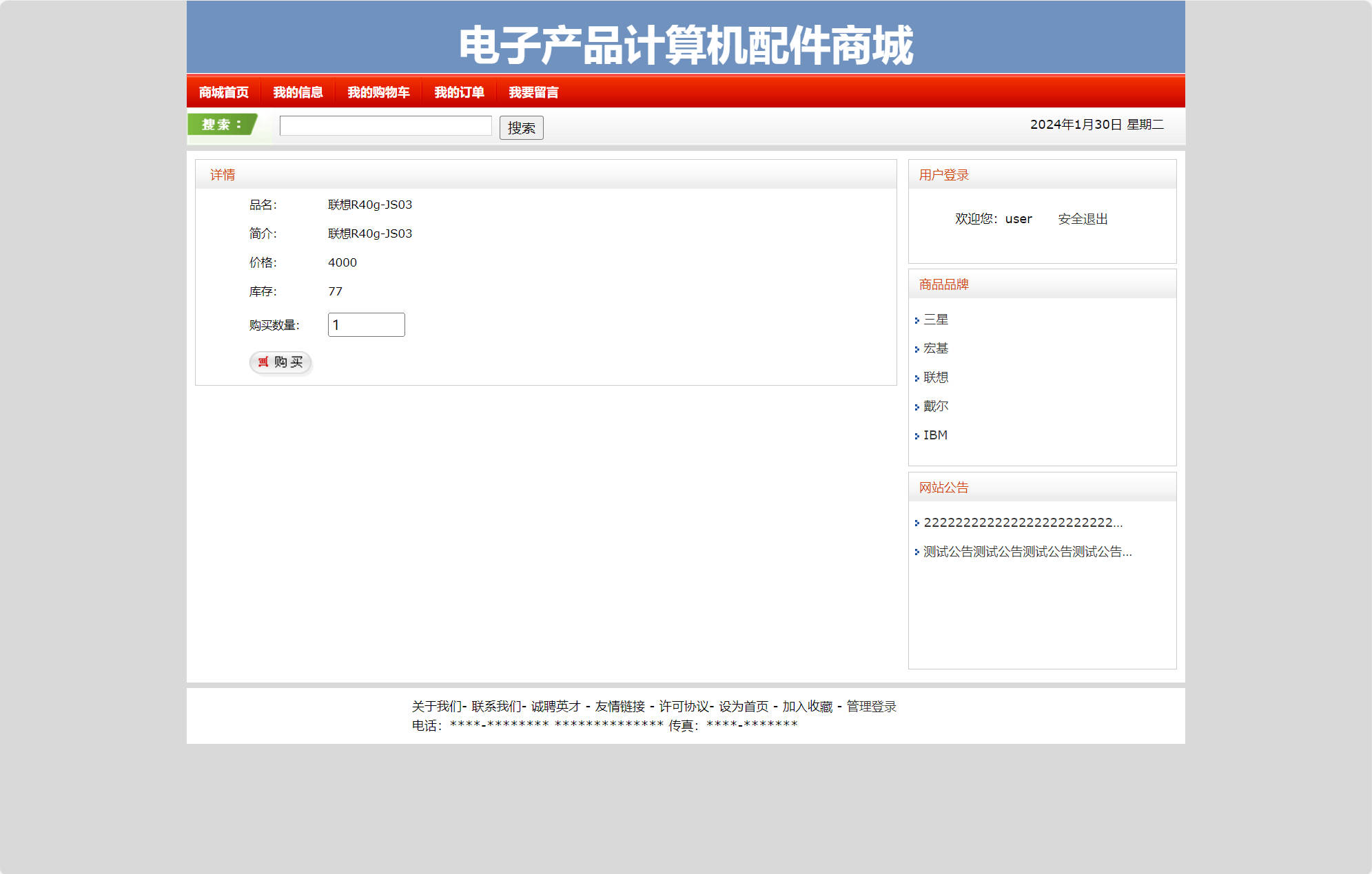
Task: Click the 管理登录 footer link
Action: pos(870,707)
